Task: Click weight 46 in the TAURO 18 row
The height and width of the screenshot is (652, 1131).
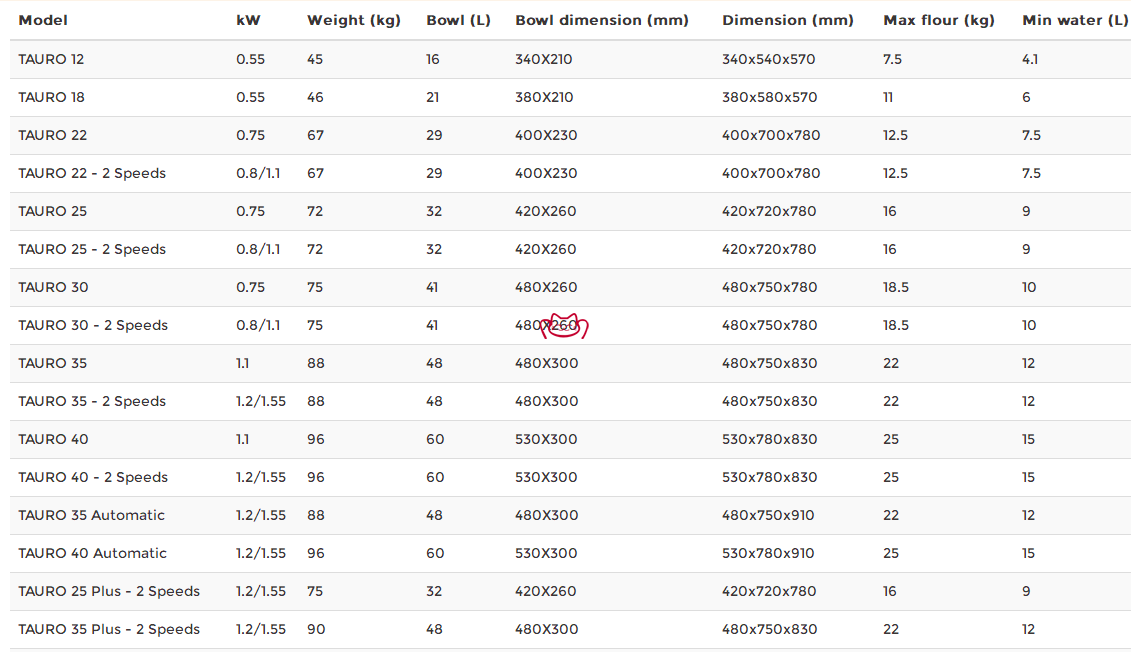Action: (315, 97)
